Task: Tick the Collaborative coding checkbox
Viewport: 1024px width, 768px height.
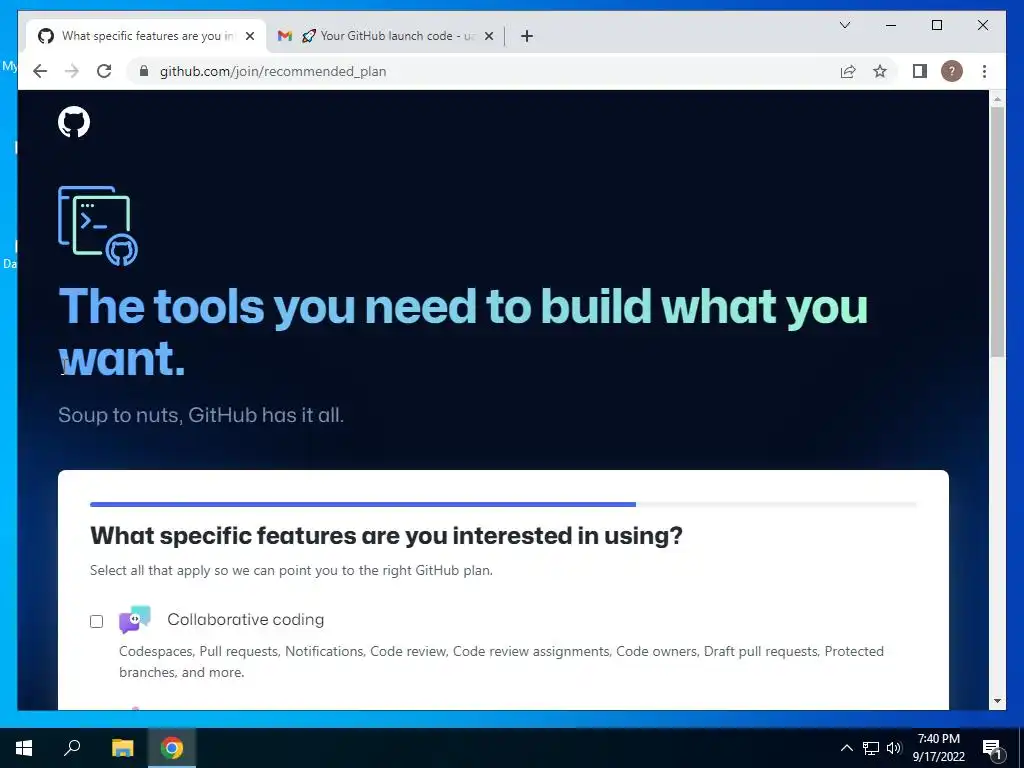Action: coord(97,621)
